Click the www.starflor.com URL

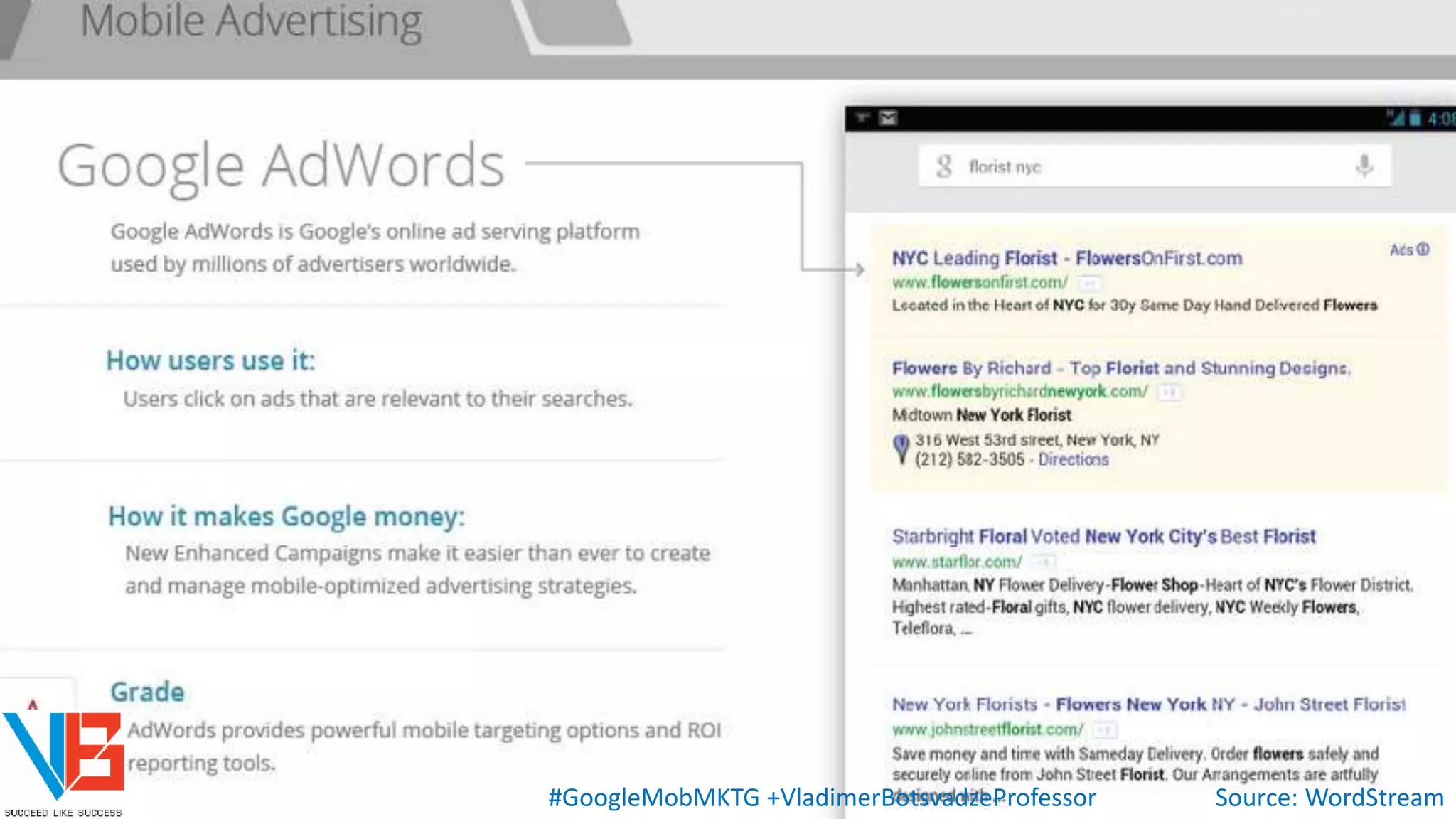(x=957, y=562)
